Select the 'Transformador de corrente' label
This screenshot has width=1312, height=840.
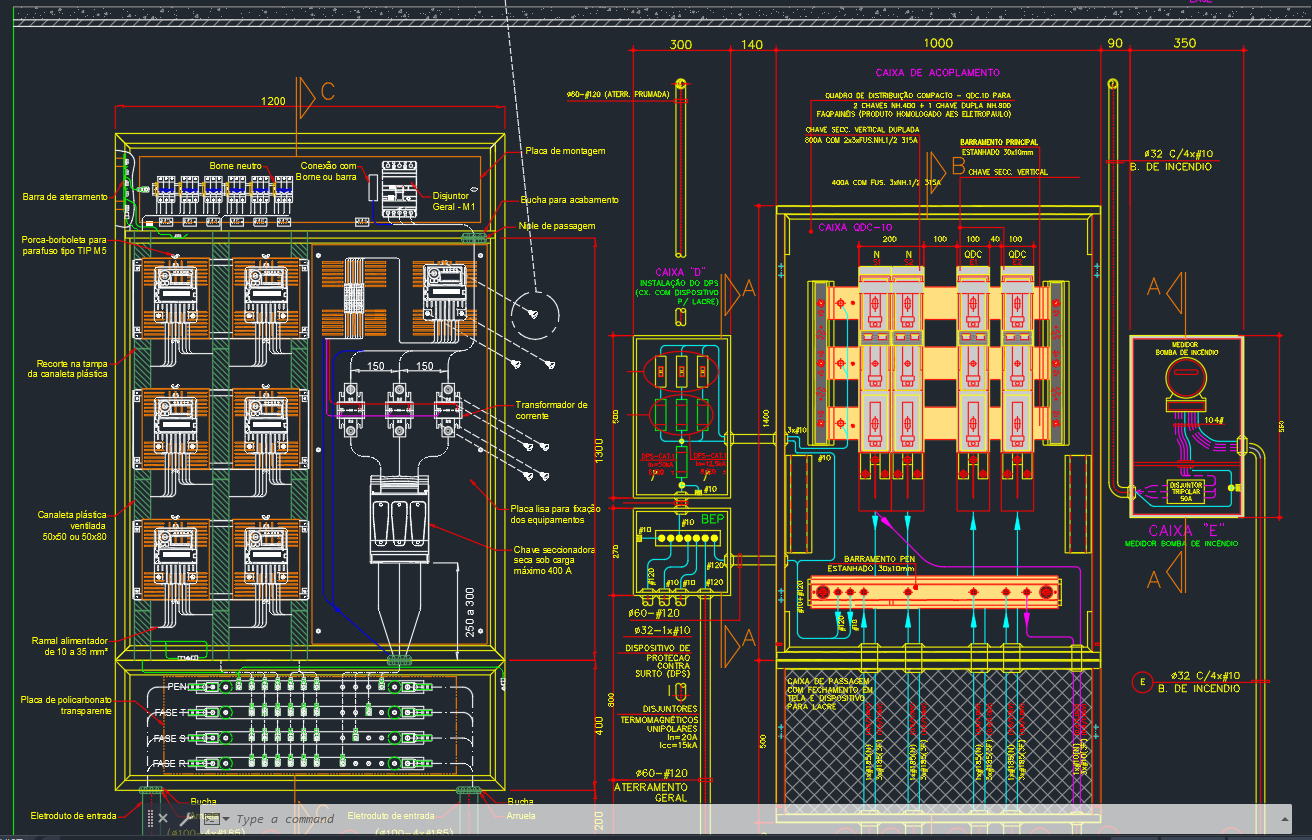coord(551,410)
